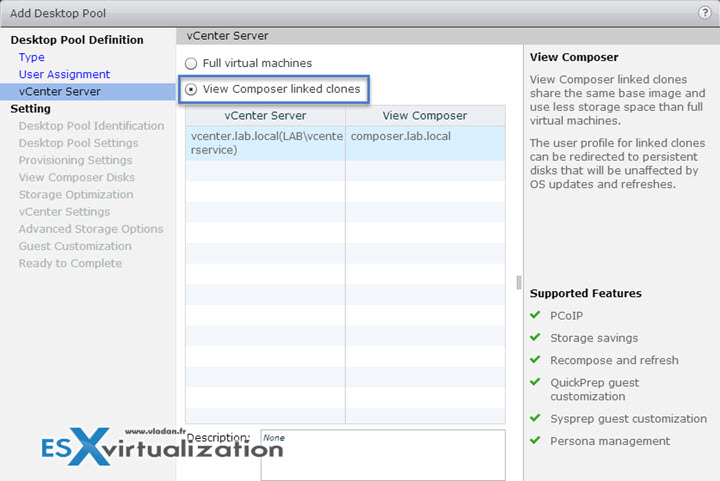720x481 pixels.
Task: Click the PCoIP feature text
Action: 567,316
